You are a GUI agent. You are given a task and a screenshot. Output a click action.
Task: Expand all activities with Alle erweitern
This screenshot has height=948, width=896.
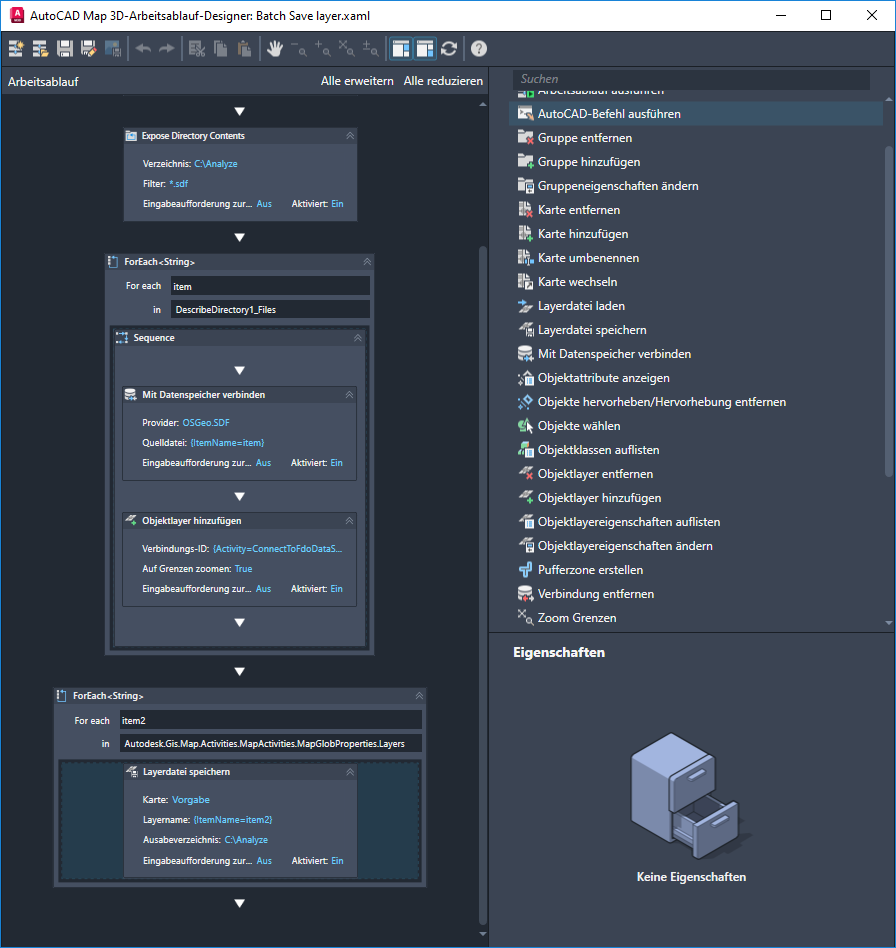(357, 81)
